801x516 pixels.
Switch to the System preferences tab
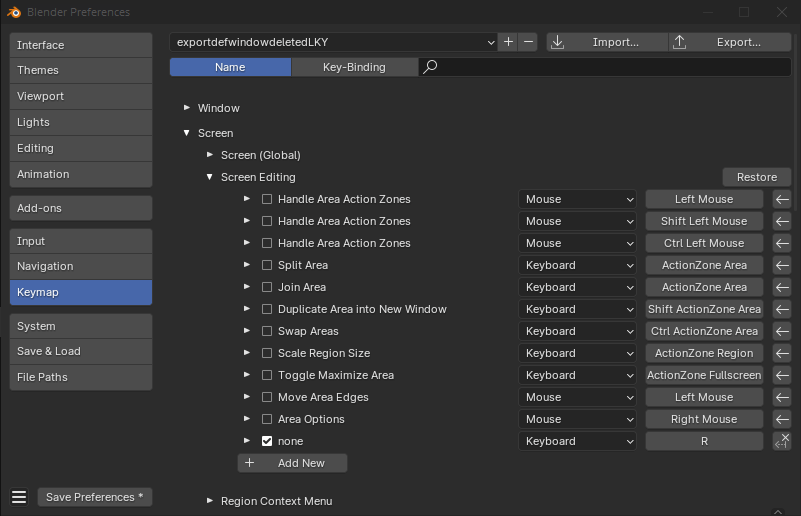pyautogui.click(x=81, y=326)
